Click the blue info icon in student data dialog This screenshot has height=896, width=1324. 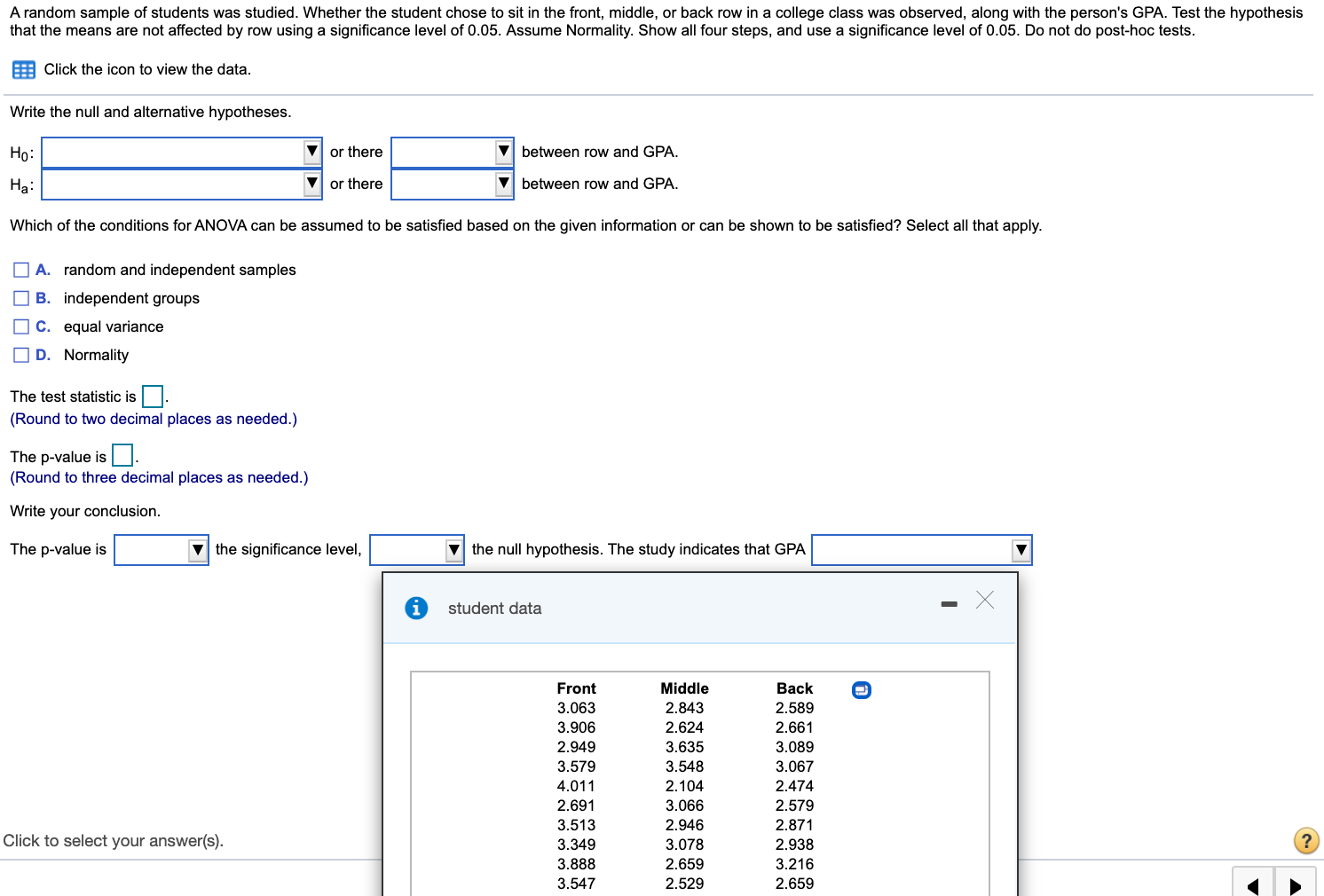[416, 608]
